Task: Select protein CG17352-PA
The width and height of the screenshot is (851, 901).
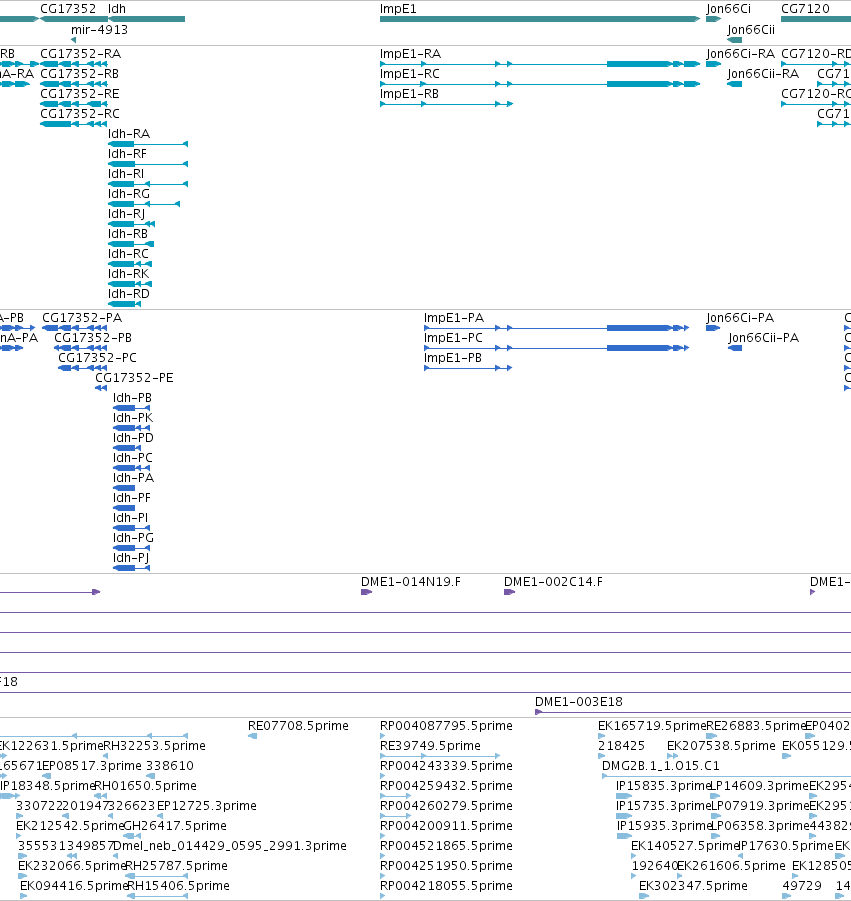Action: [x=82, y=318]
